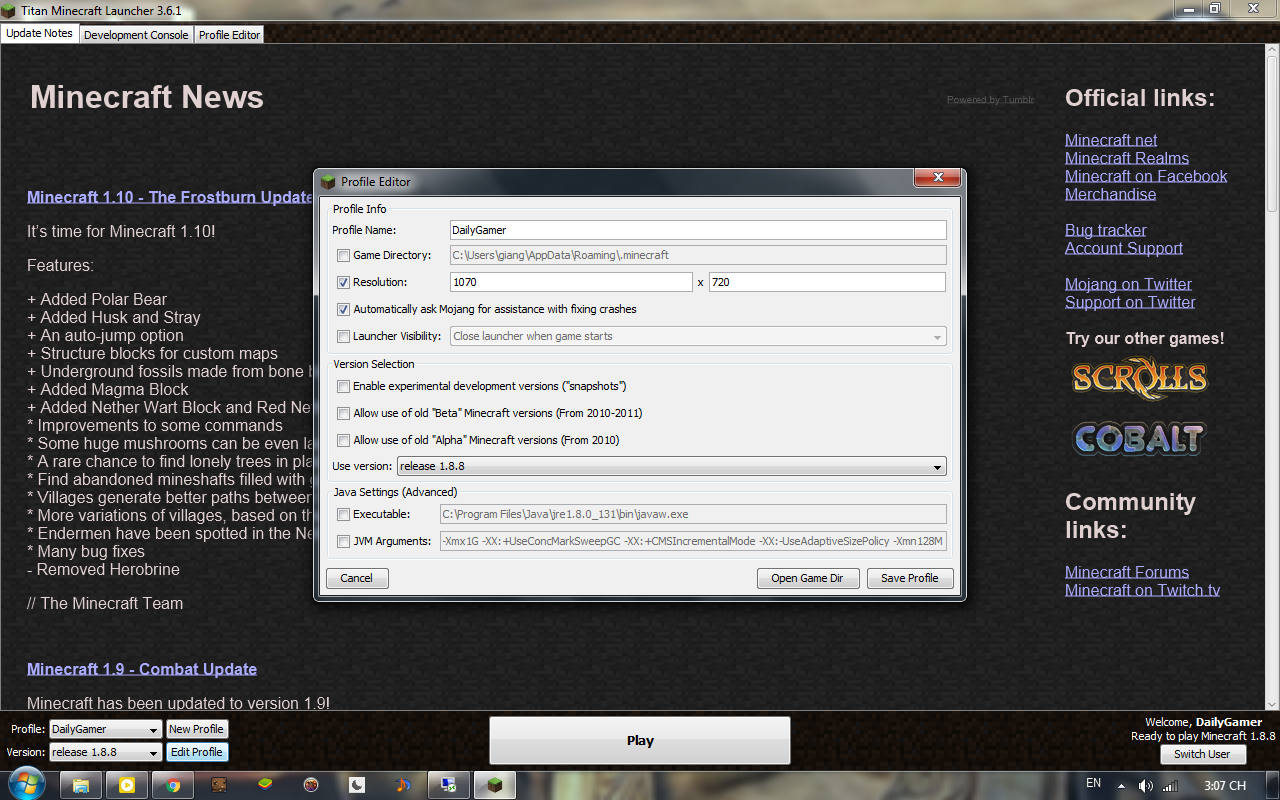
Task: Switch to the Profile Editor tab
Action: pyautogui.click(x=229, y=35)
